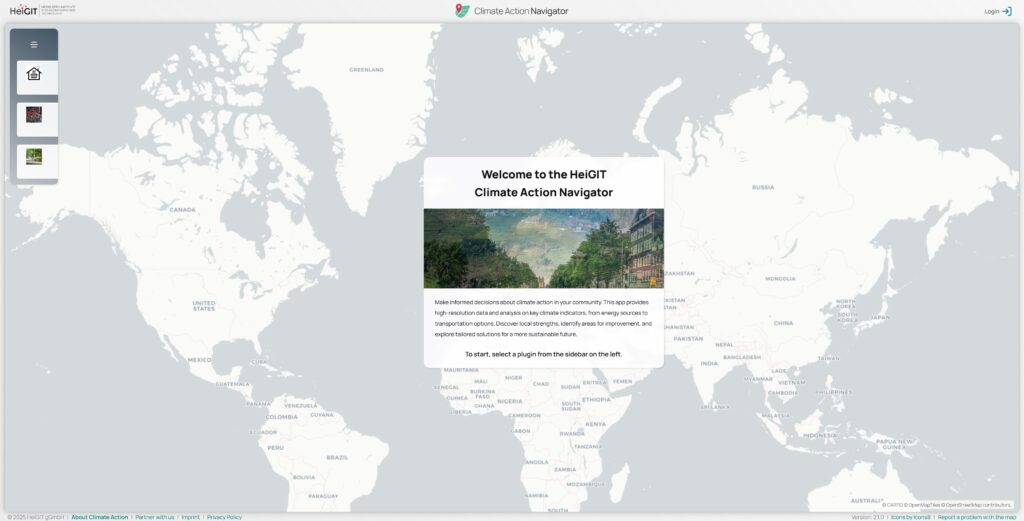Open the Partner with us link
The image size is (1024, 521).
(154, 517)
